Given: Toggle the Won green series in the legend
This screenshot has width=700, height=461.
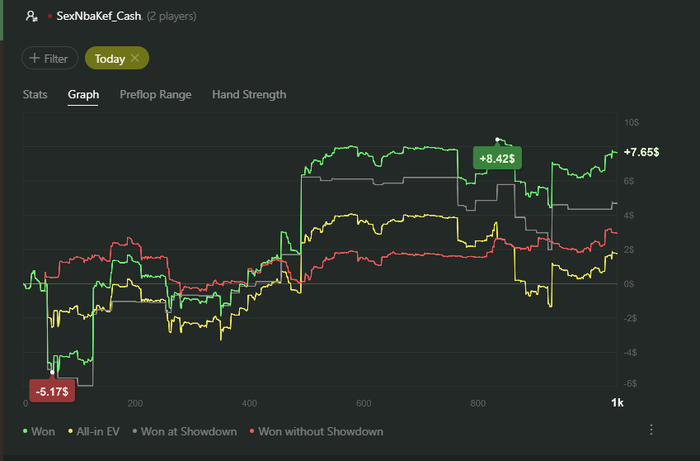Looking at the screenshot, I should tap(39, 432).
